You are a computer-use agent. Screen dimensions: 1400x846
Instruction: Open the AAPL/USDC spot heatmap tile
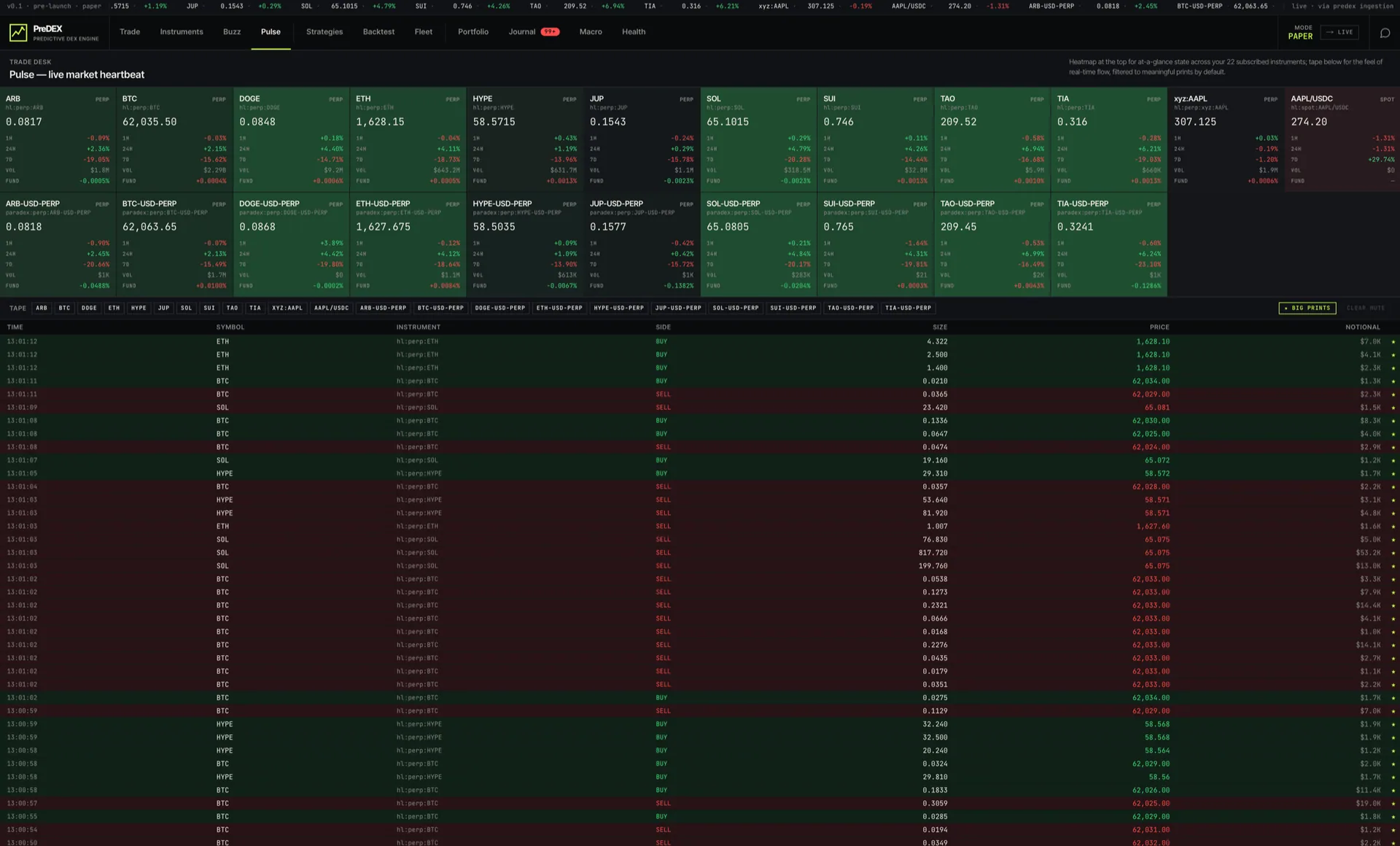[1342, 139]
